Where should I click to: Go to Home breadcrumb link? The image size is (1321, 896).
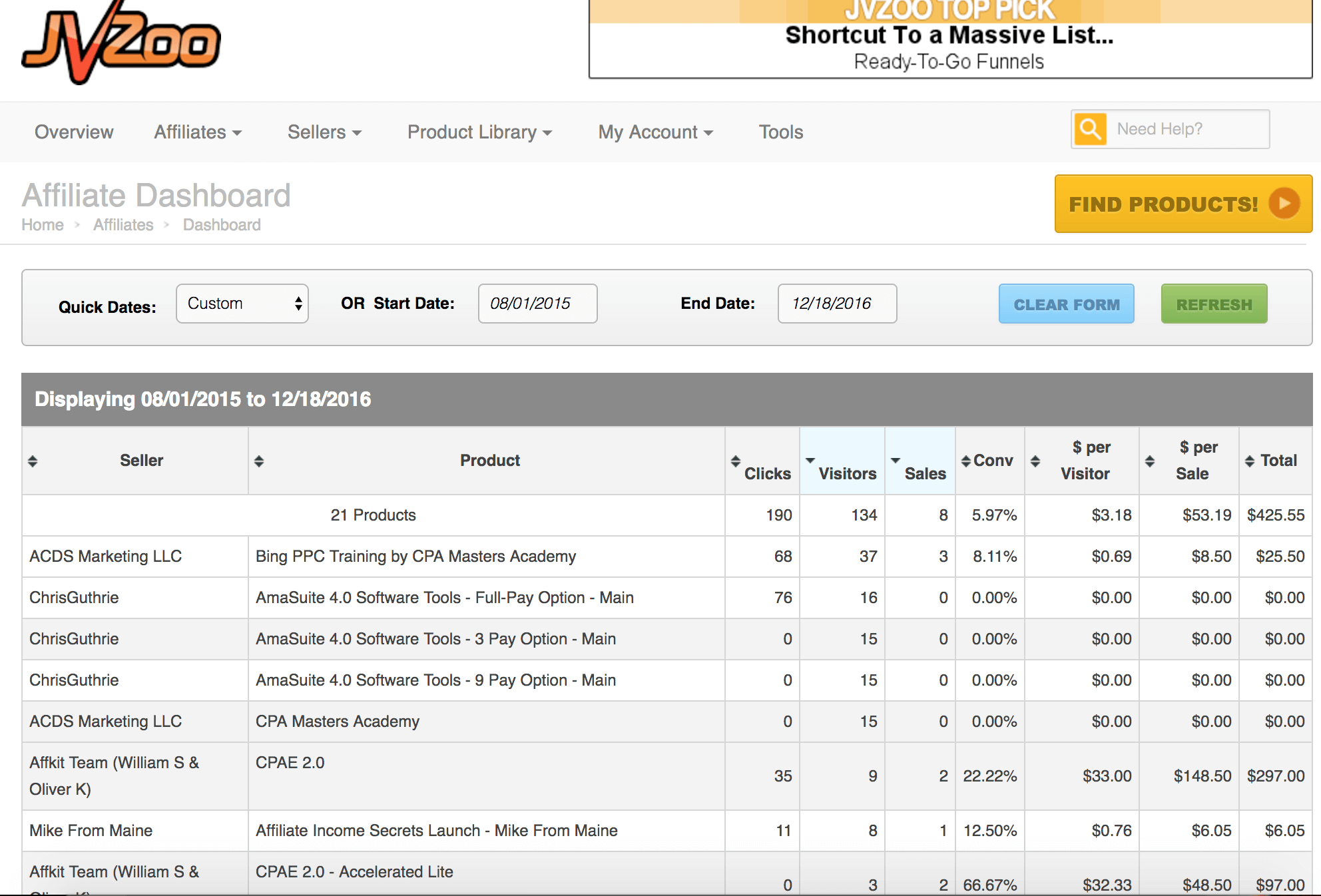coord(43,225)
